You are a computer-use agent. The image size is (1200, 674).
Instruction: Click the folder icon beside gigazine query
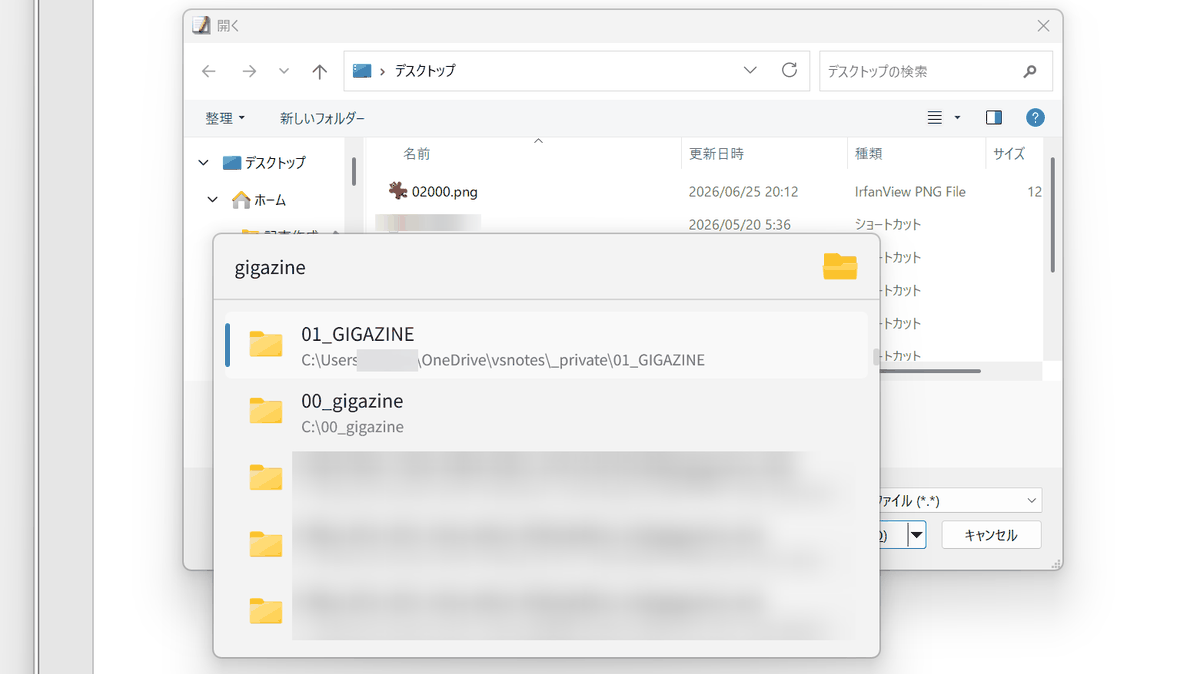coord(840,266)
